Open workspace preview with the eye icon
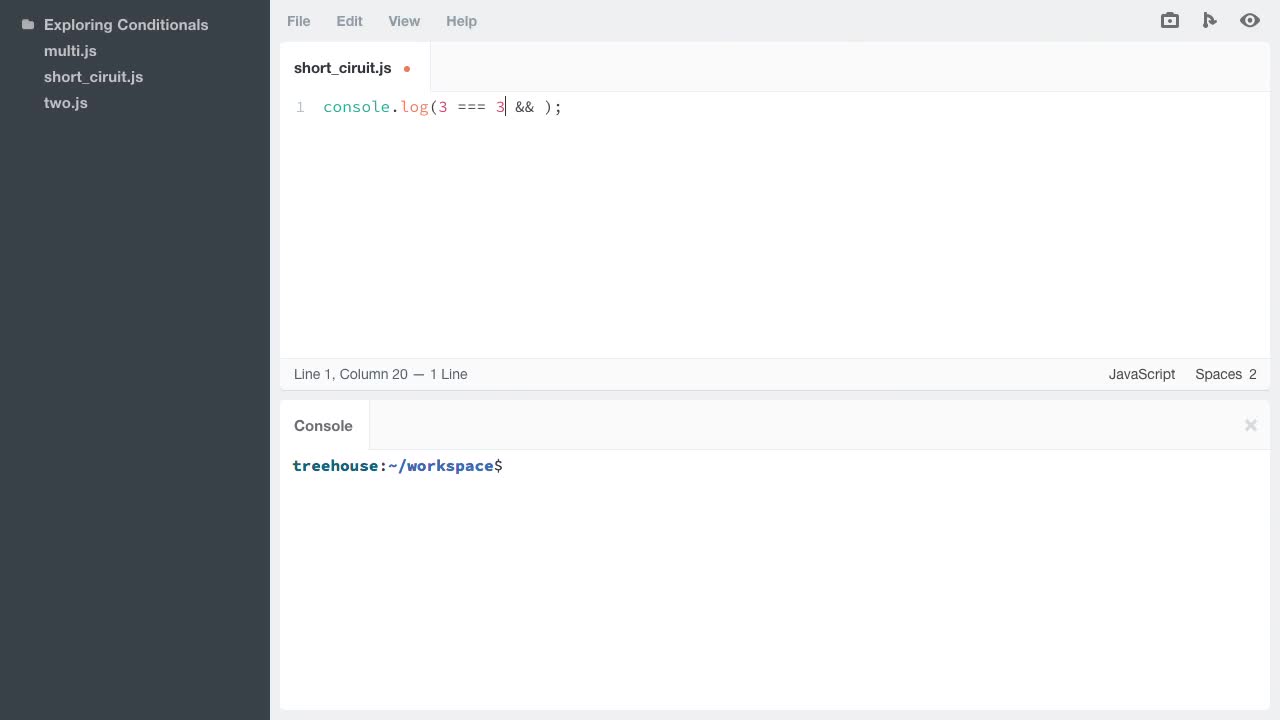The height and width of the screenshot is (720, 1280). [1249, 20]
